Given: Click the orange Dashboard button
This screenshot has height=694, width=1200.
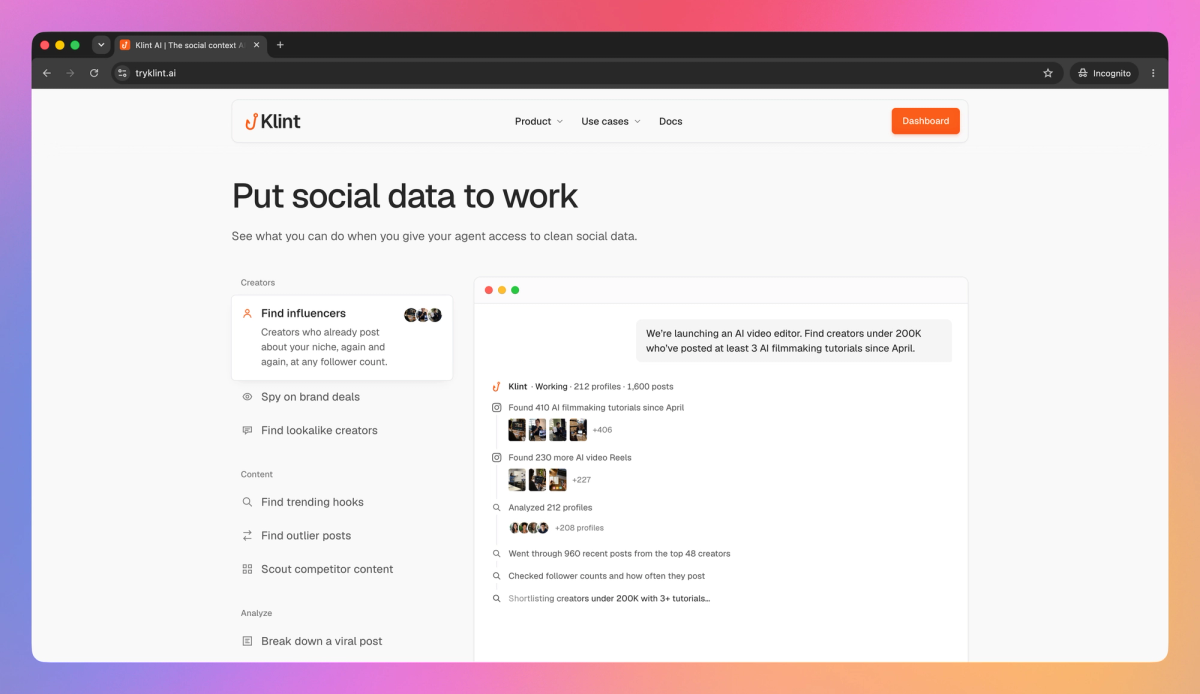Looking at the screenshot, I should click(x=926, y=121).
